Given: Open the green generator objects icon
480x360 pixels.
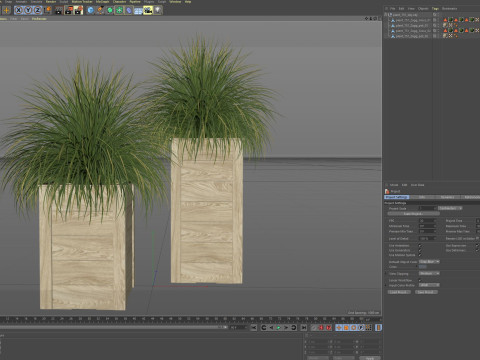Looking at the screenshot, I should (x=110, y=10).
